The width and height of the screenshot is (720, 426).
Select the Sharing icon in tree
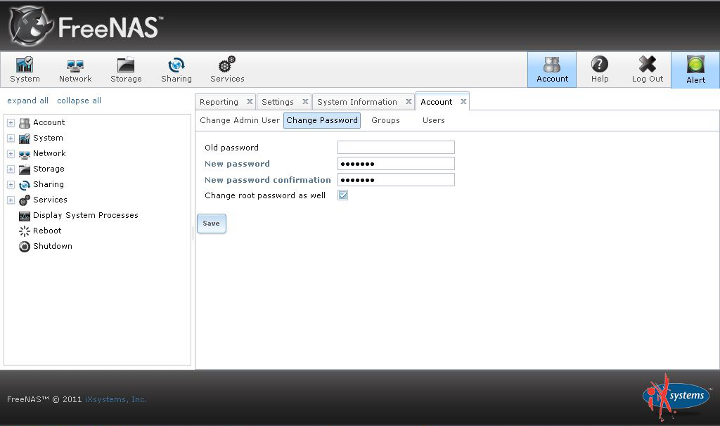[x=24, y=185]
